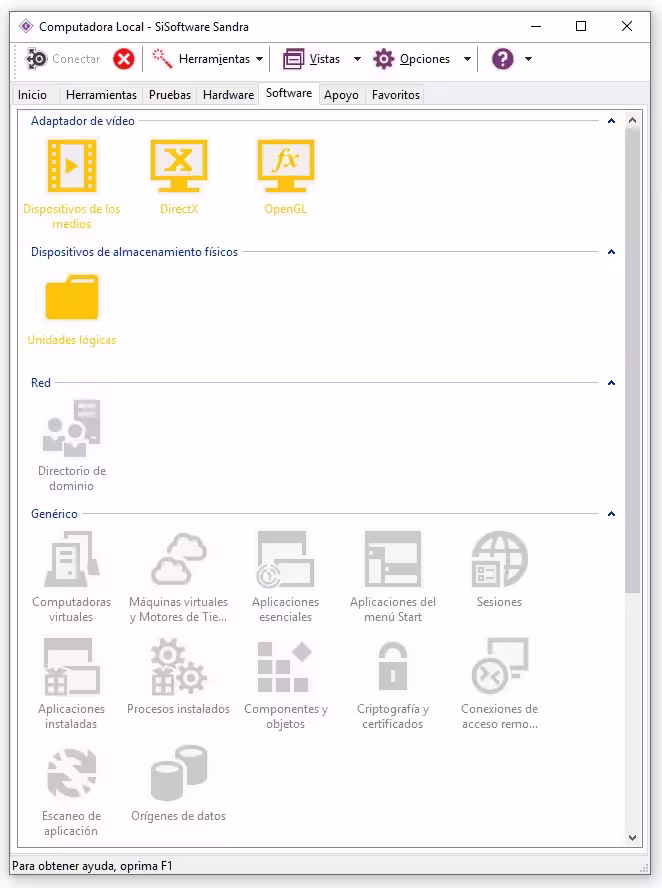662x888 pixels.
Task: Open Aplicaciones del menú Start icon
Action: tap(393, 559)
